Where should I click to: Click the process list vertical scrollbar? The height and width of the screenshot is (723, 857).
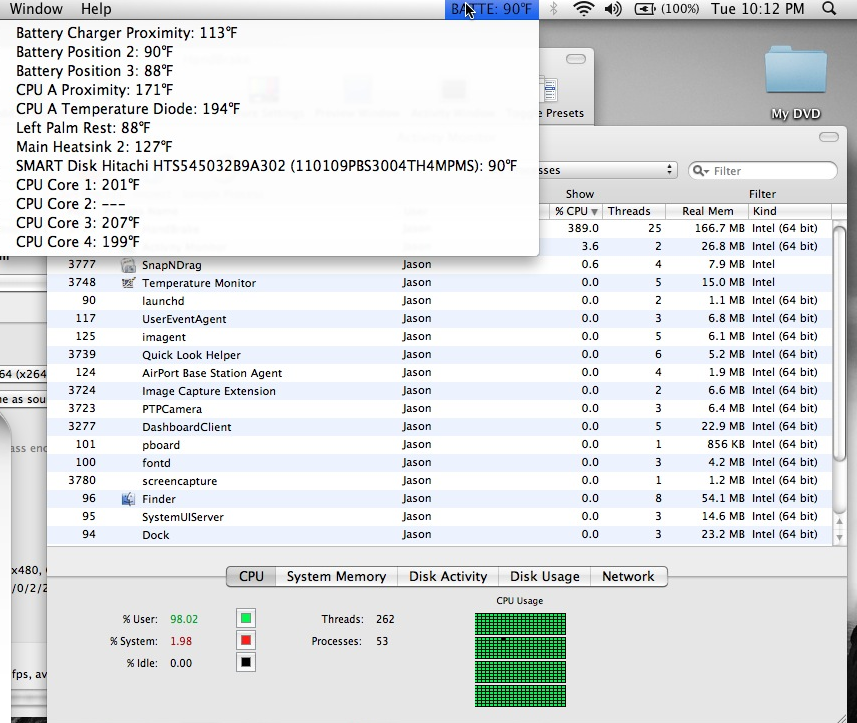(839, 344)
